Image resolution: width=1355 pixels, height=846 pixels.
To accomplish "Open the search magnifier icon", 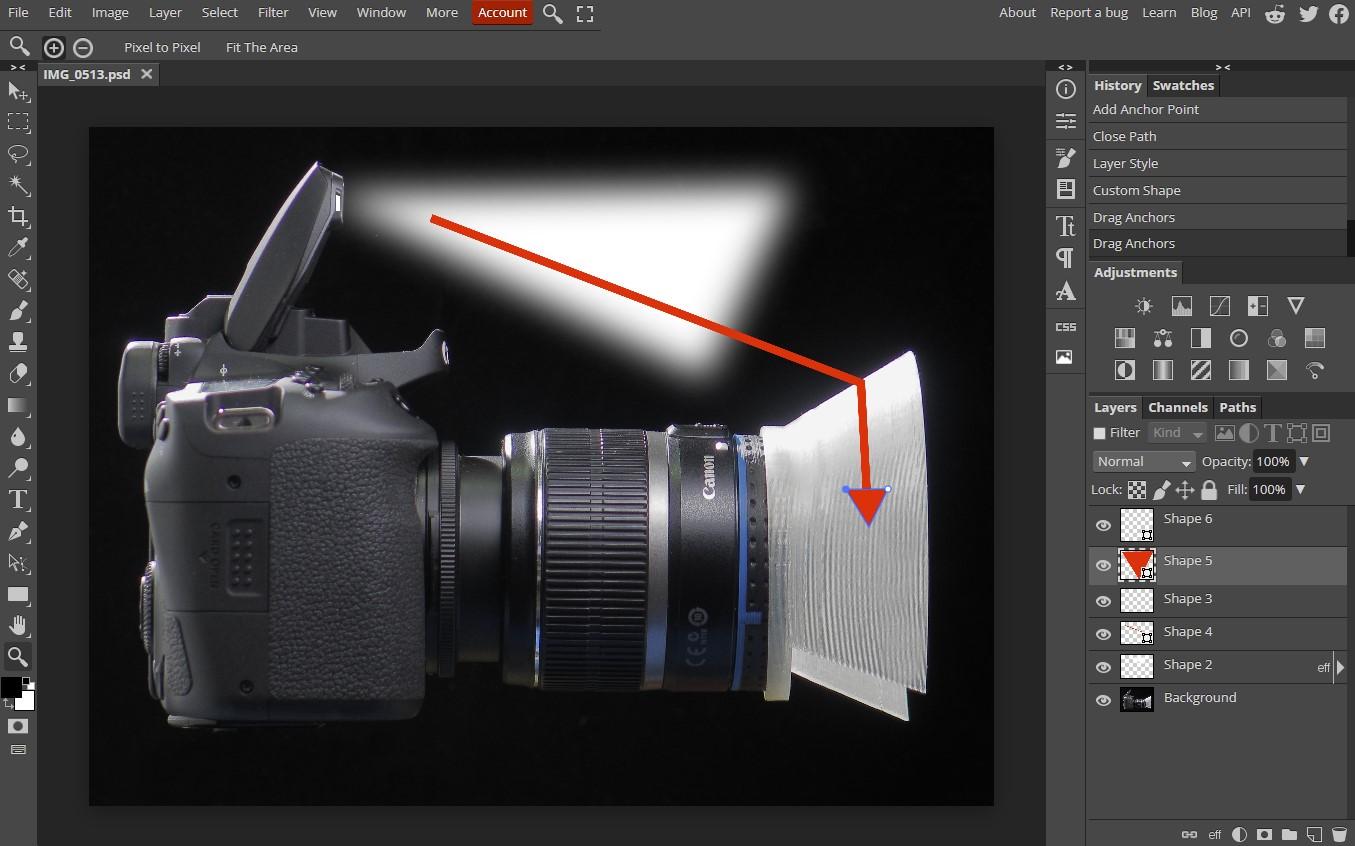I will 553,13.
